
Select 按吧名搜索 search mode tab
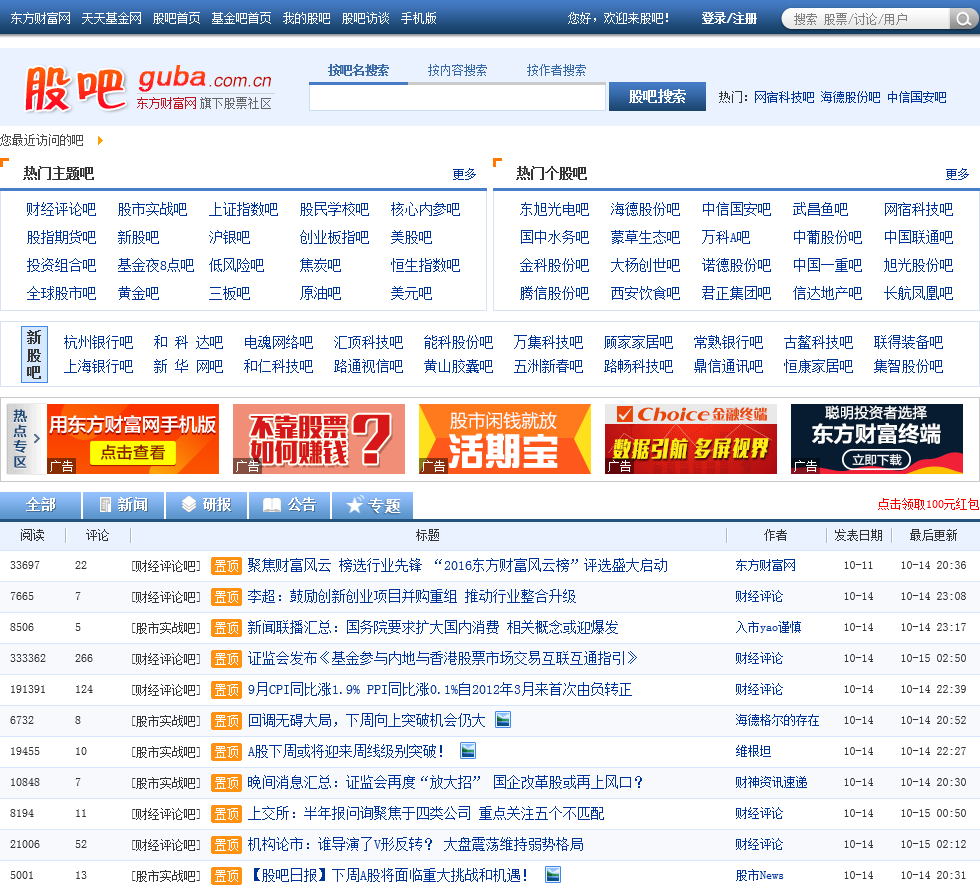(x=358, y=70)
